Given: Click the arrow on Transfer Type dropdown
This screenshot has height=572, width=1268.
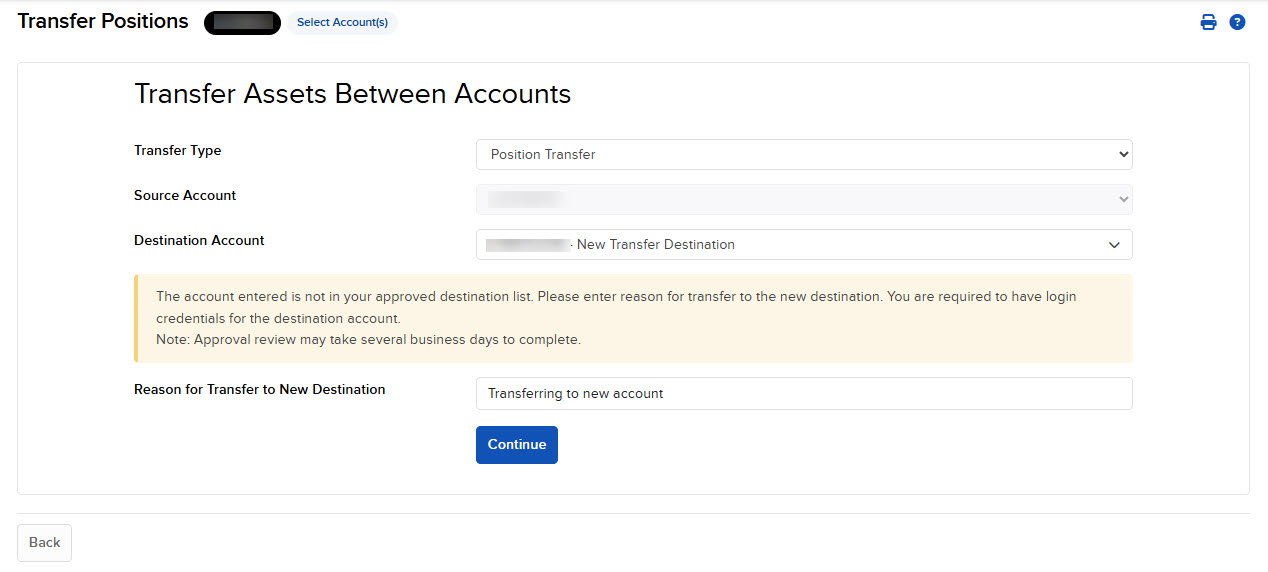Looking at the screenshot, I should [x=1123, y=155].
